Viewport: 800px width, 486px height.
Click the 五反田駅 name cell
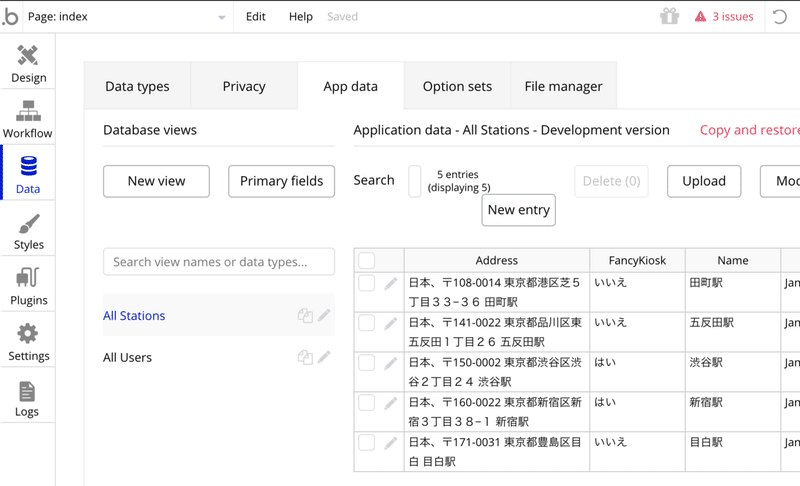click(x=733, y=332)
